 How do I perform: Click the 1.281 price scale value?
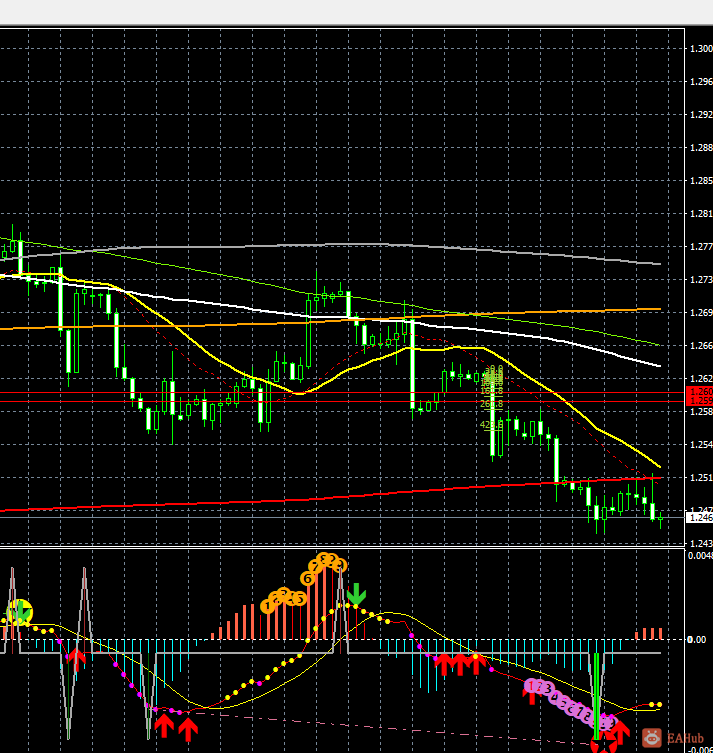click(x=701, y=214)
